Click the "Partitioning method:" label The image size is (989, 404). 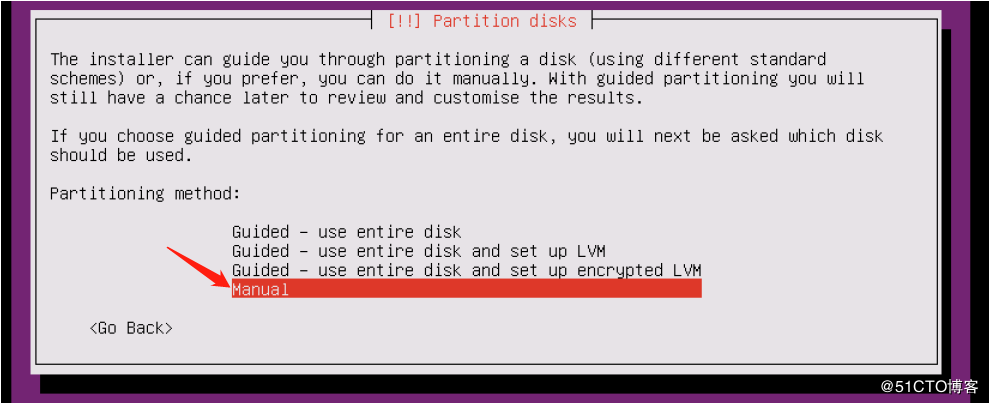(145, 193)
